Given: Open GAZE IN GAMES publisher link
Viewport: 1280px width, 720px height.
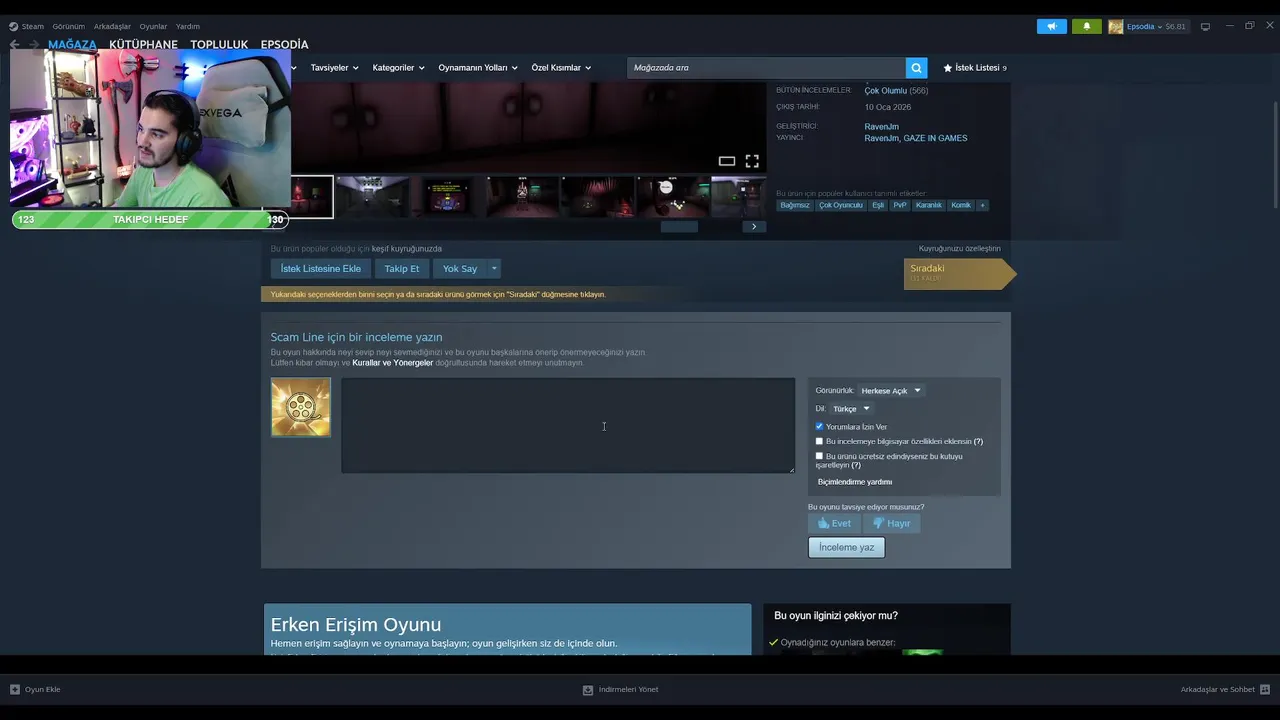Looking at the screenshot, I should (935, 138).
